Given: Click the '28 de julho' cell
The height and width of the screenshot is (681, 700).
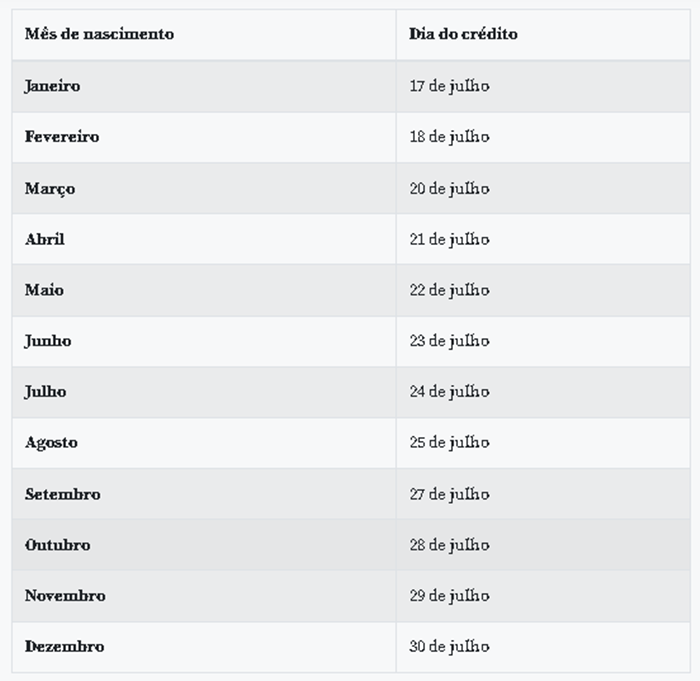Looking at the screenshot, I should click(449, 545).
